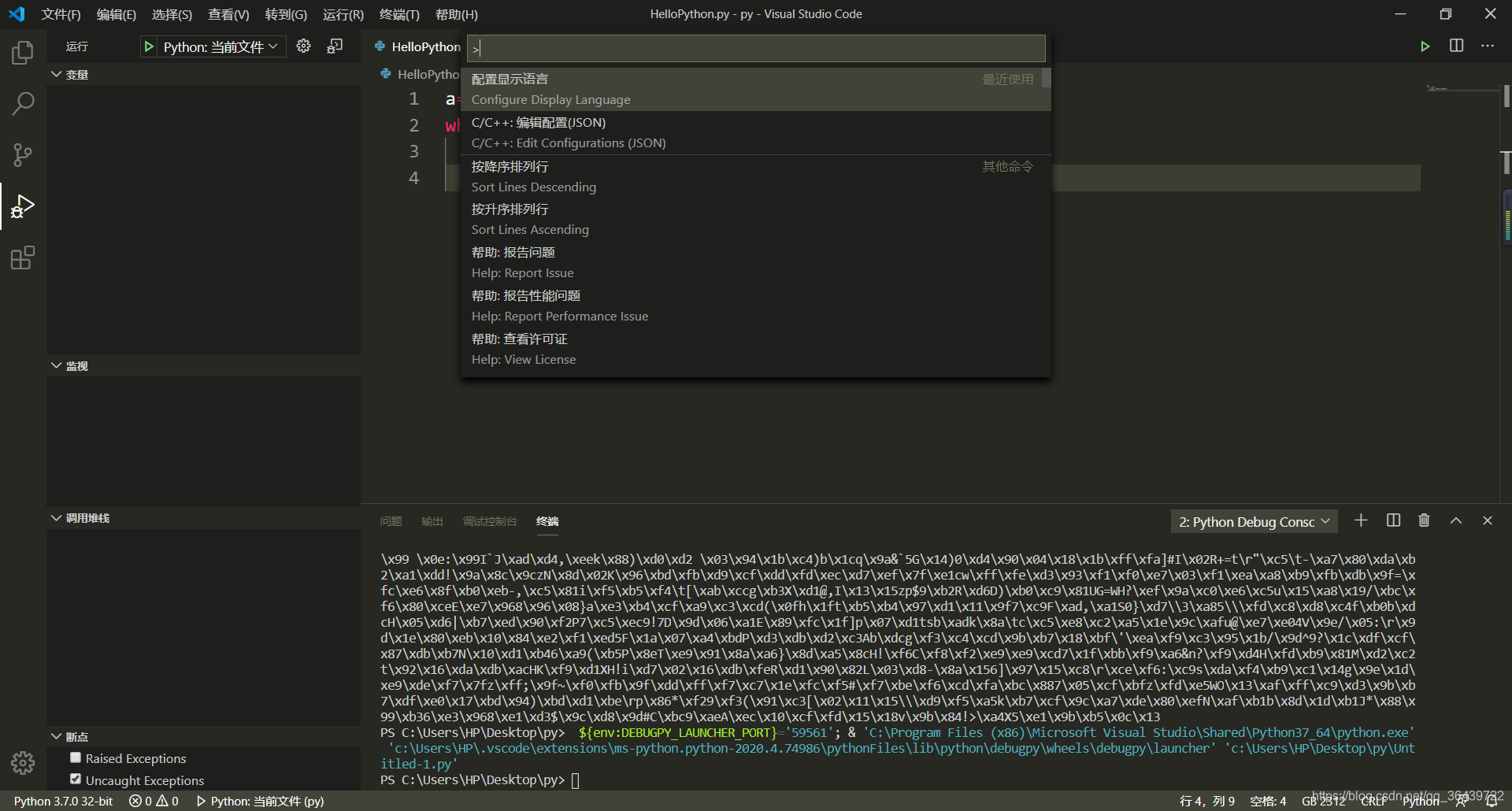Open the 帮助(H) menu
The width and height of the screenshot is (1512, 811).
456,14
